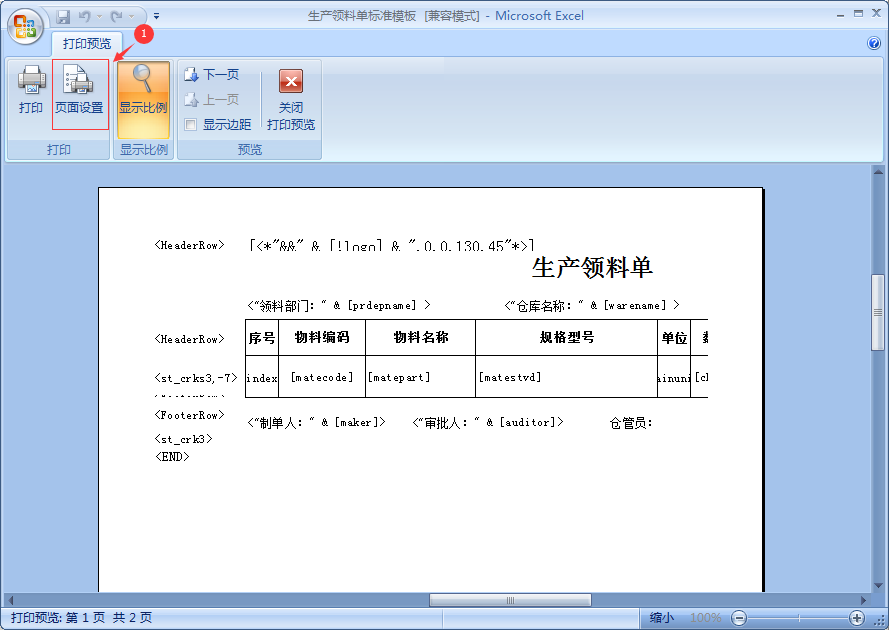Click vertical scrollbar up arrow
This screenshot has height=630, width=889.
878,171
